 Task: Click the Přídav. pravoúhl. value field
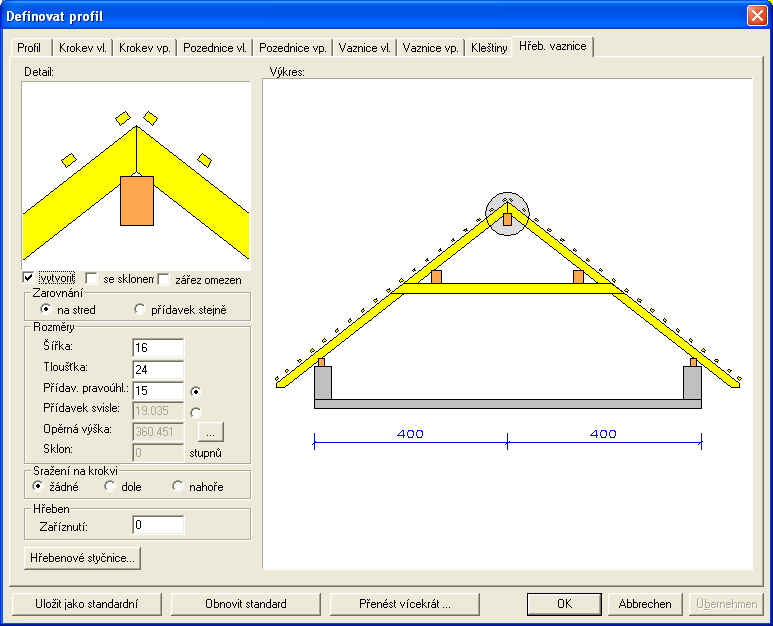pos(158,391)
